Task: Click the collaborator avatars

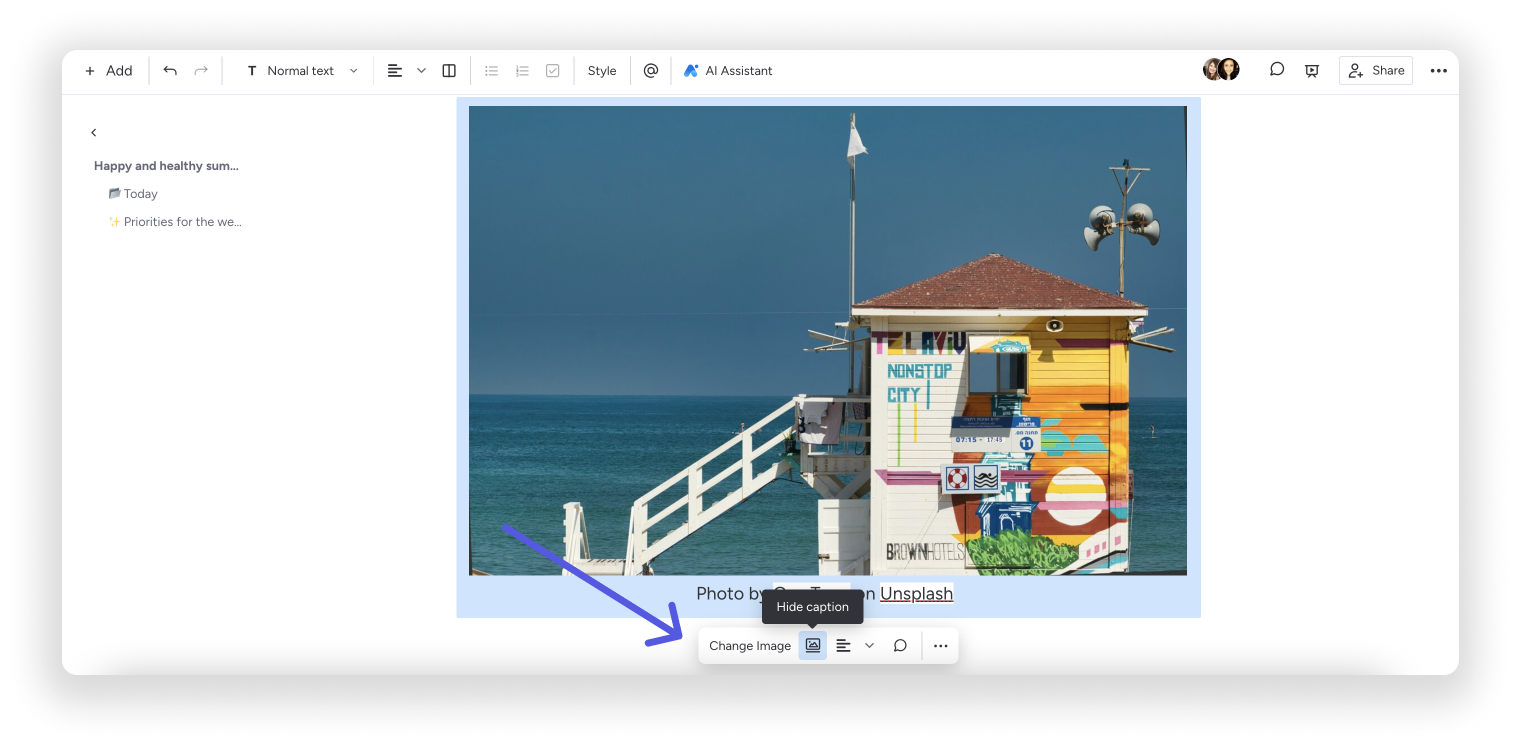Action: tap(1221, 70)
